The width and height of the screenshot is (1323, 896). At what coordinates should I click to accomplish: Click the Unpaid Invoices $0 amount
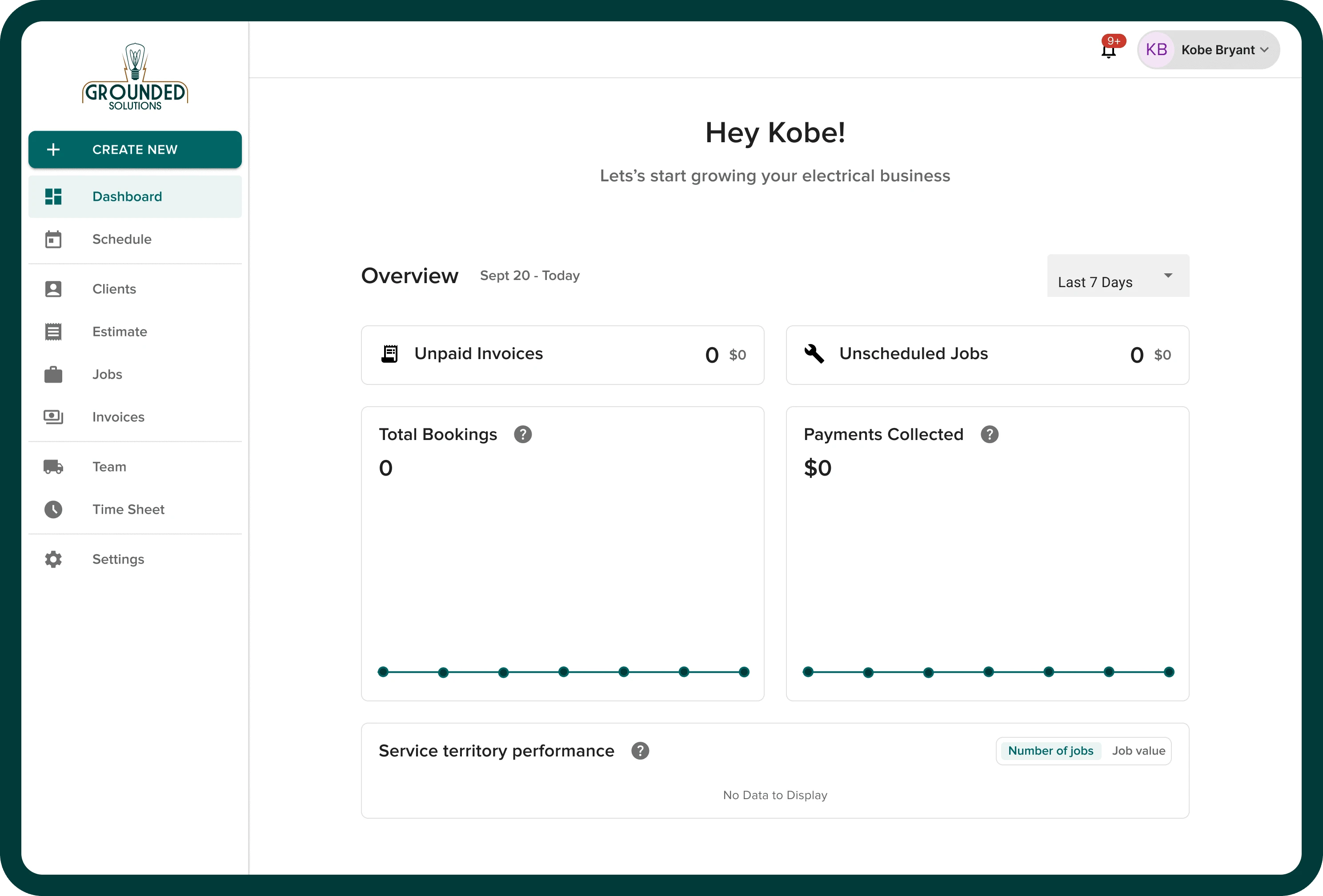737,355
